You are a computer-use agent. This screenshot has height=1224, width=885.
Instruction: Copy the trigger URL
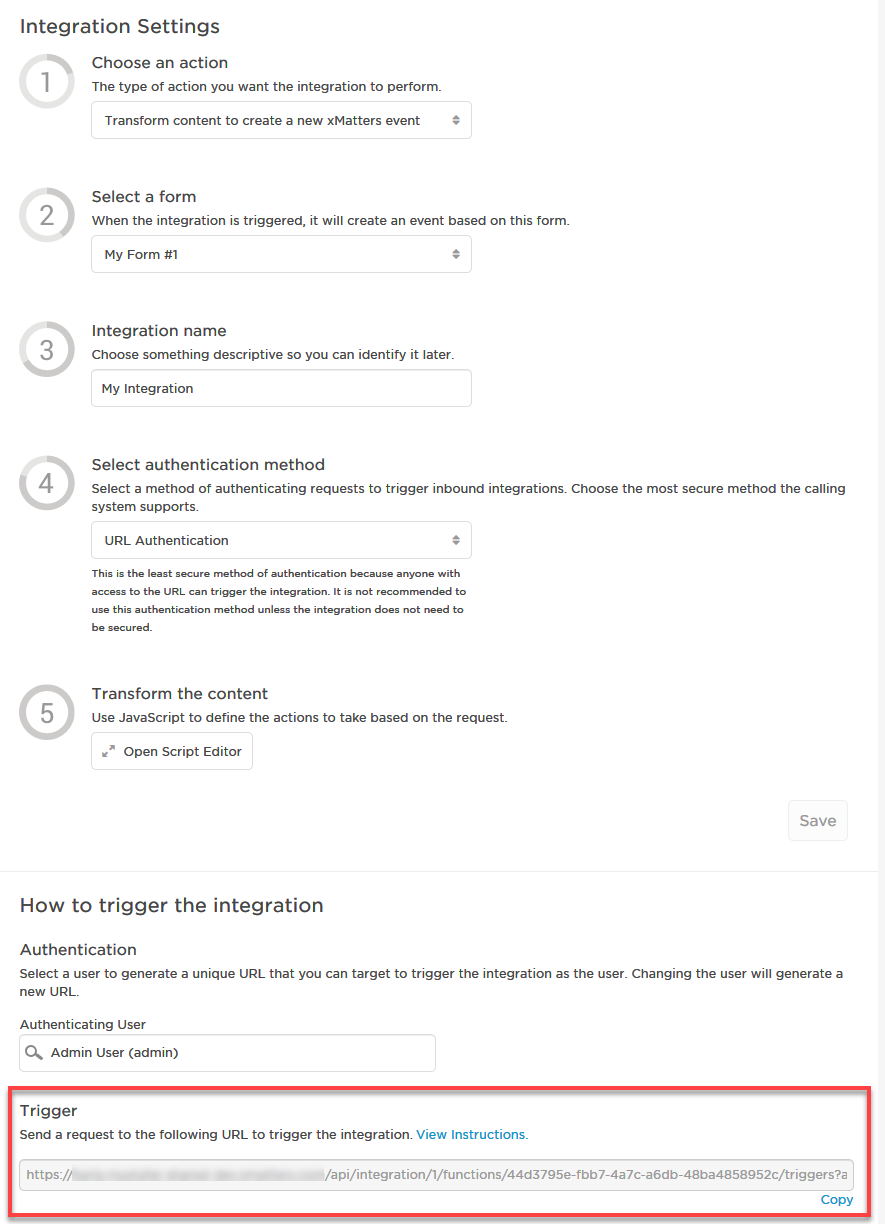[837, 1199]
